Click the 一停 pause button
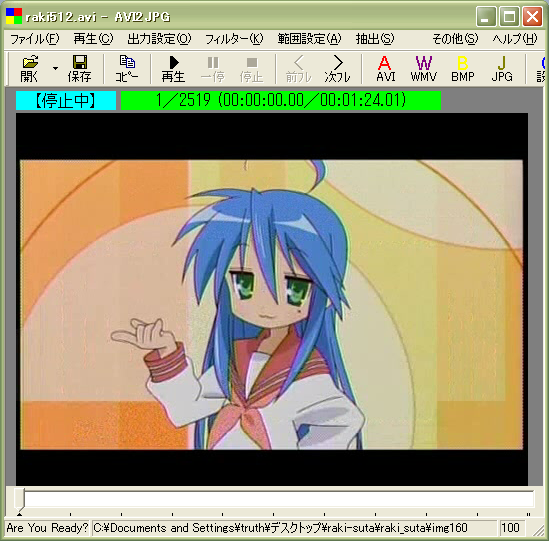The height and width of the screenshot is (541, 549). 213,69
